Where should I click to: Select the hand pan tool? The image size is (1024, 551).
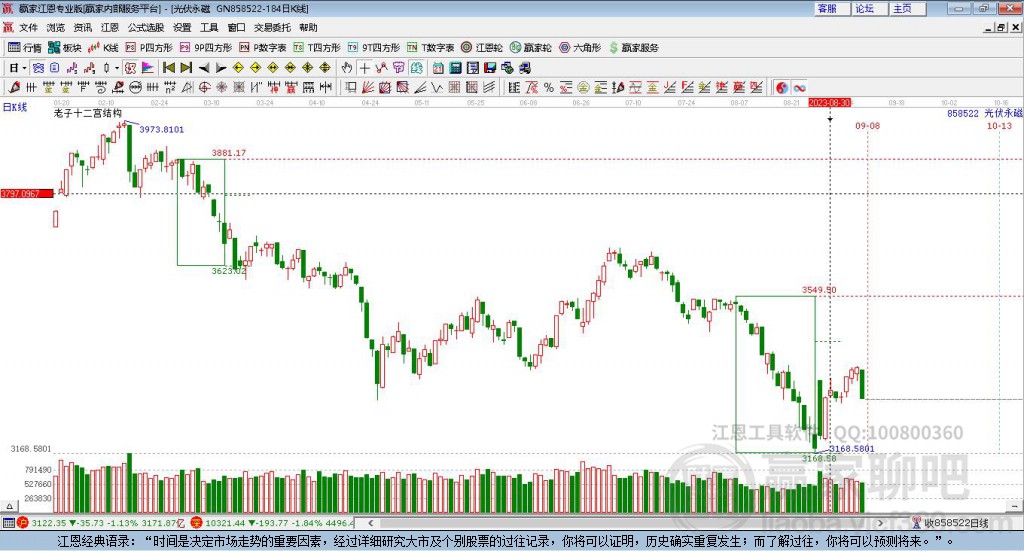pos(347,67)
